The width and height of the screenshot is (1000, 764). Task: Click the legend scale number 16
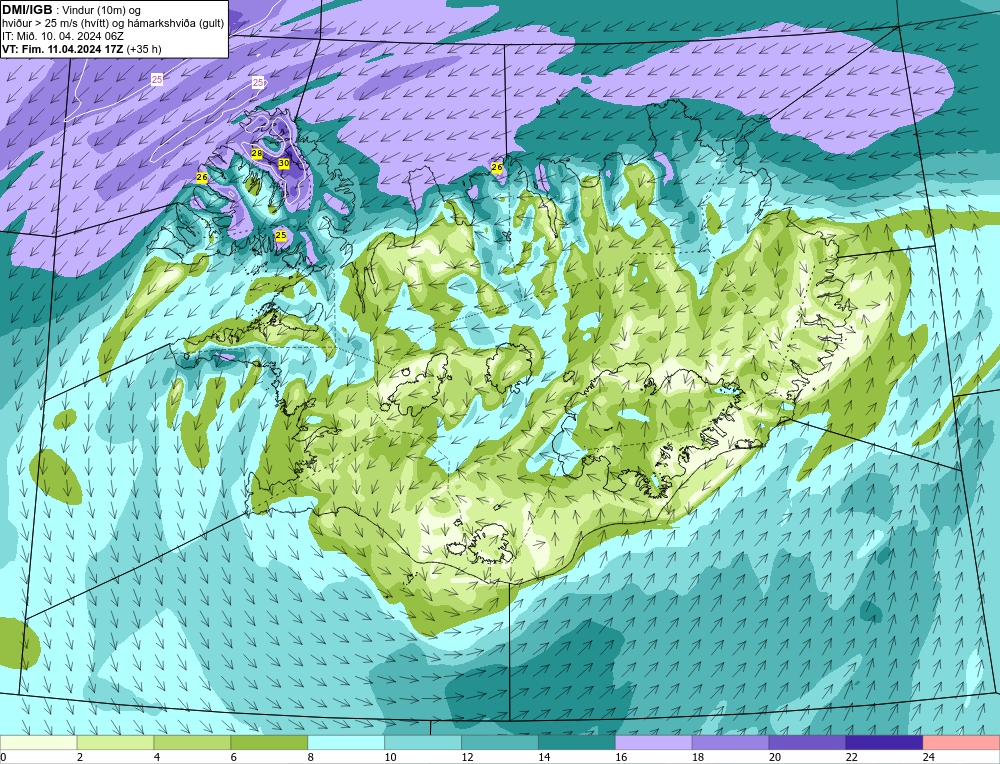(621, 757)
